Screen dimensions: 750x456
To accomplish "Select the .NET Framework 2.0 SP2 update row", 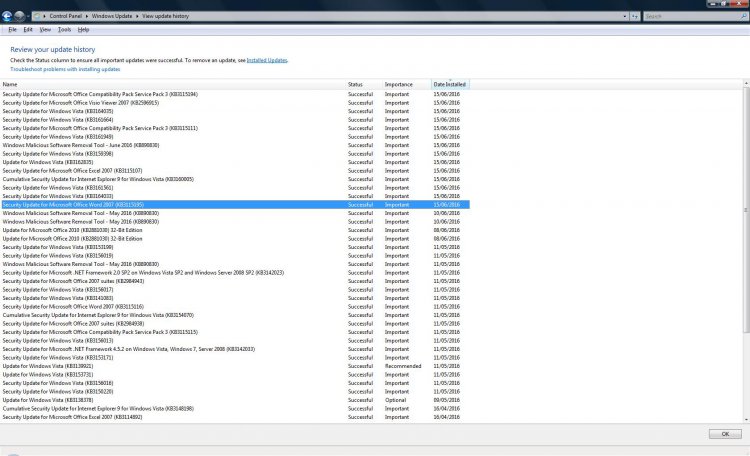I will (235, 273).
